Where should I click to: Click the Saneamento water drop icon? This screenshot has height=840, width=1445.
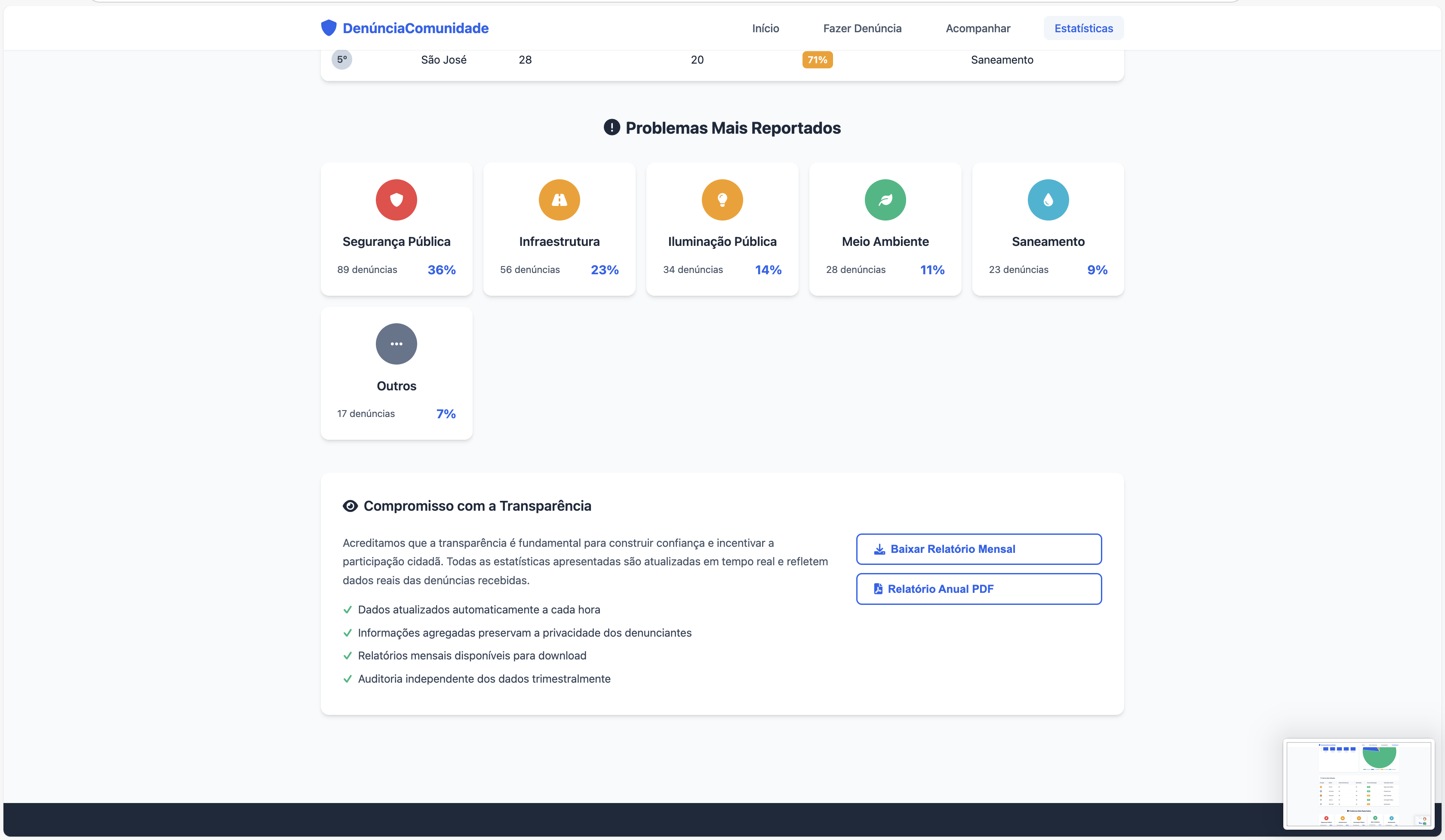(1048, 200)
